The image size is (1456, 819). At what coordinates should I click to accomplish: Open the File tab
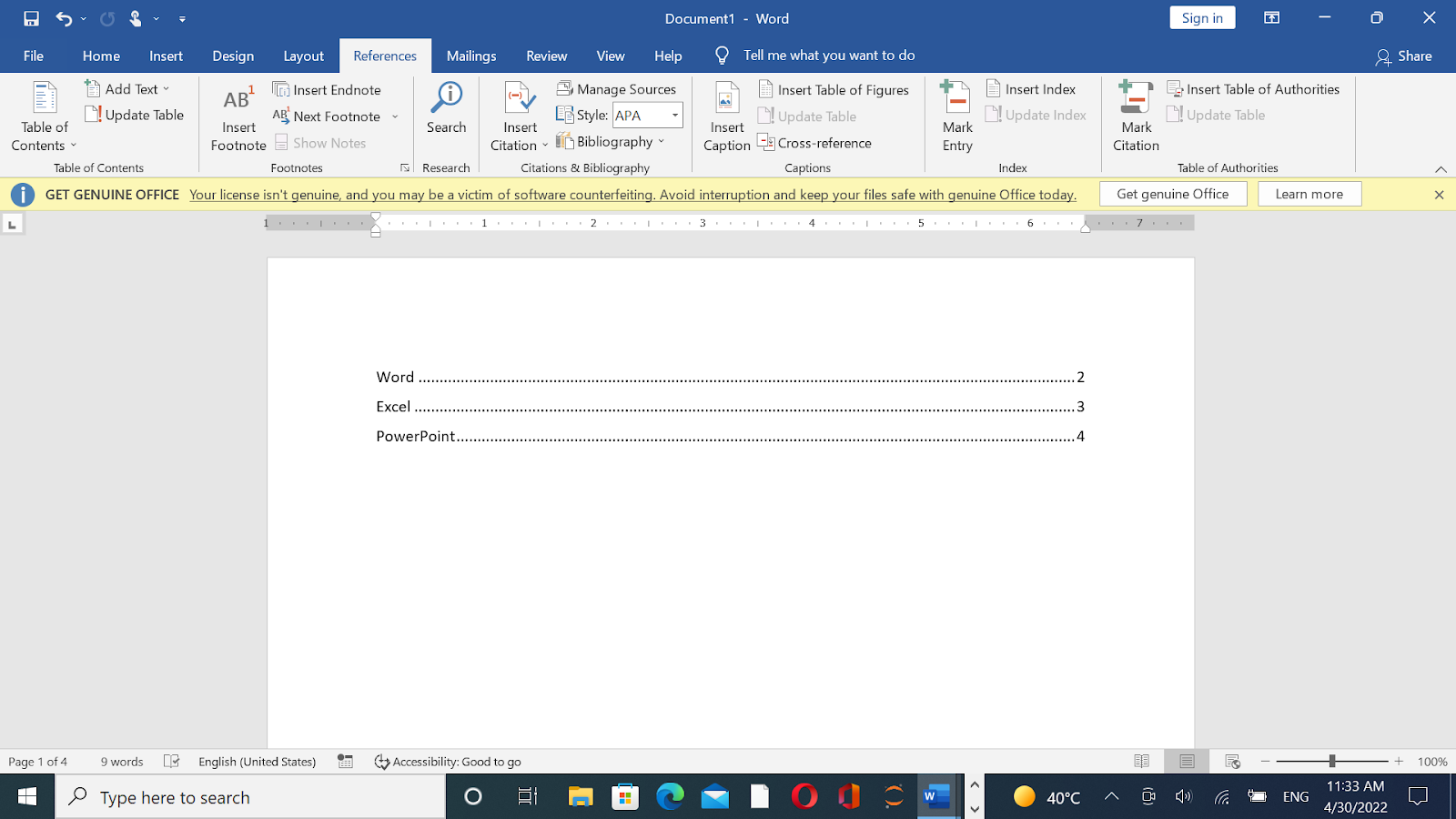point(34,56)
